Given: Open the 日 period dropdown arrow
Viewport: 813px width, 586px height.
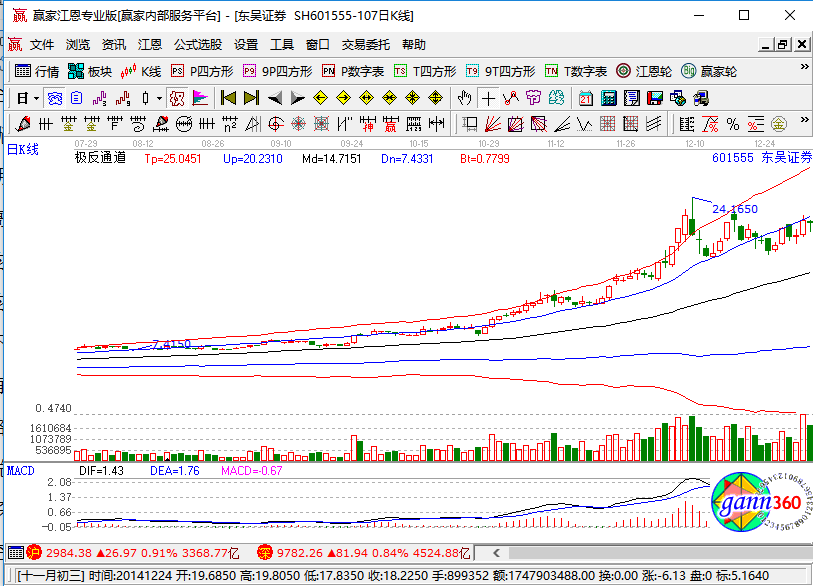Looking at the screenshot, I should 36,98.
